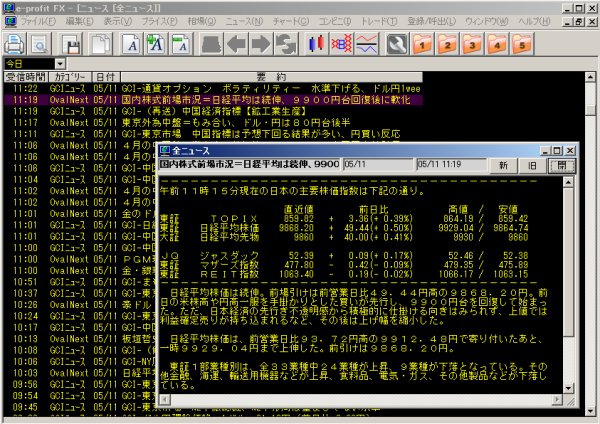Select the 11:11 GCI-東京市場 news row
Viewport: 600px width, 424px height.
click(213, 134)
